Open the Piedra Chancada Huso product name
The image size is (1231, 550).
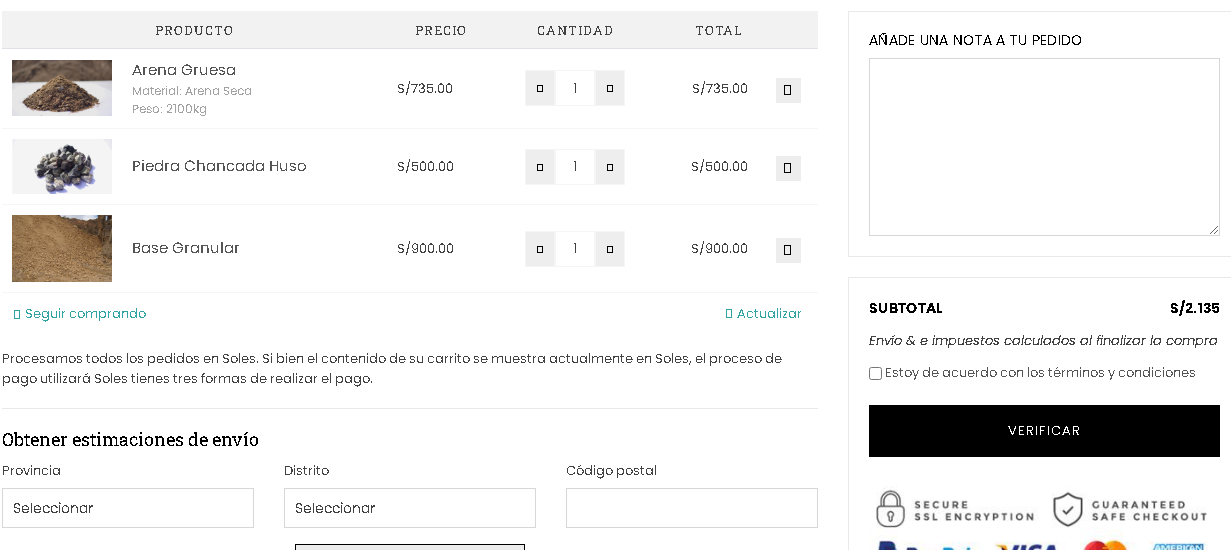(219, 166)
